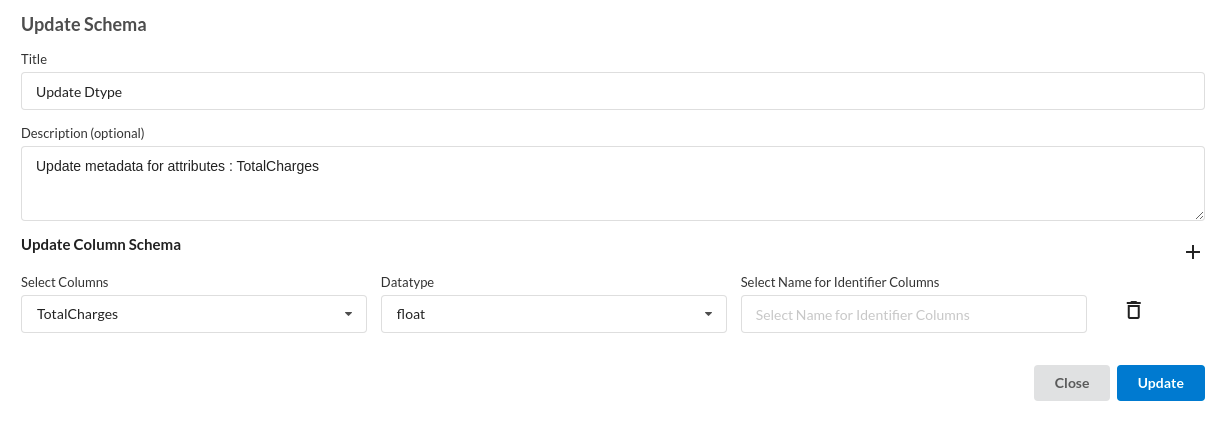Click the Description (optional) label
1220x432 pixels.
tap(83, 133)
